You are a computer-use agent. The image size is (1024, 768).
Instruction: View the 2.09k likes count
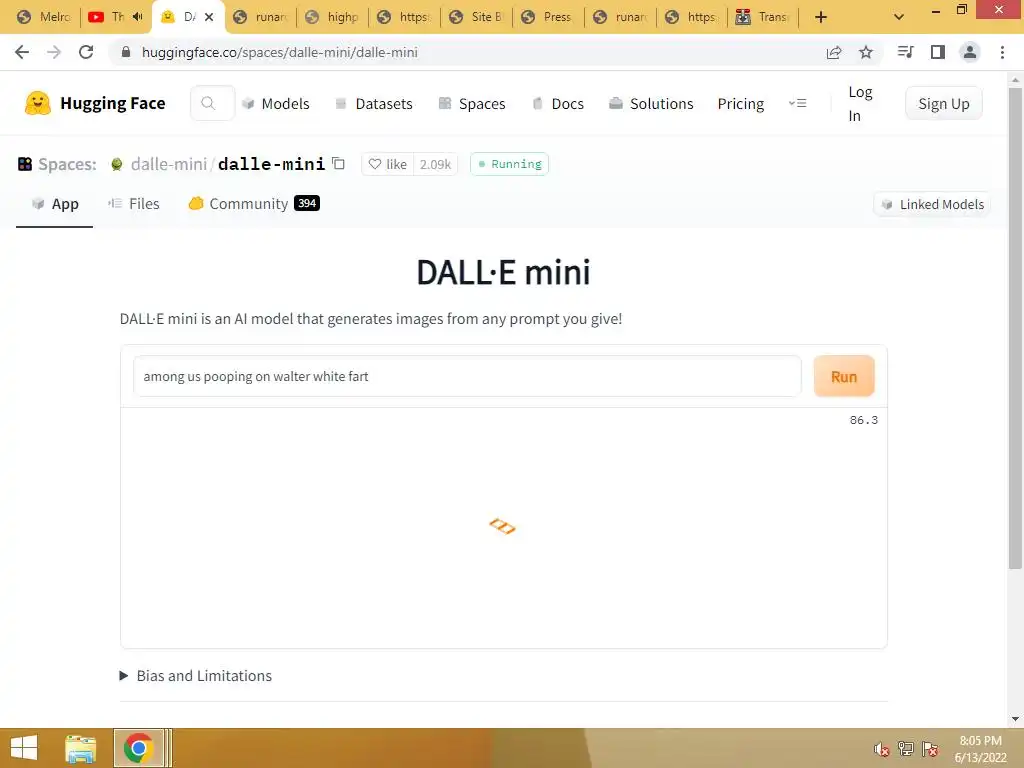click(436, 164)
